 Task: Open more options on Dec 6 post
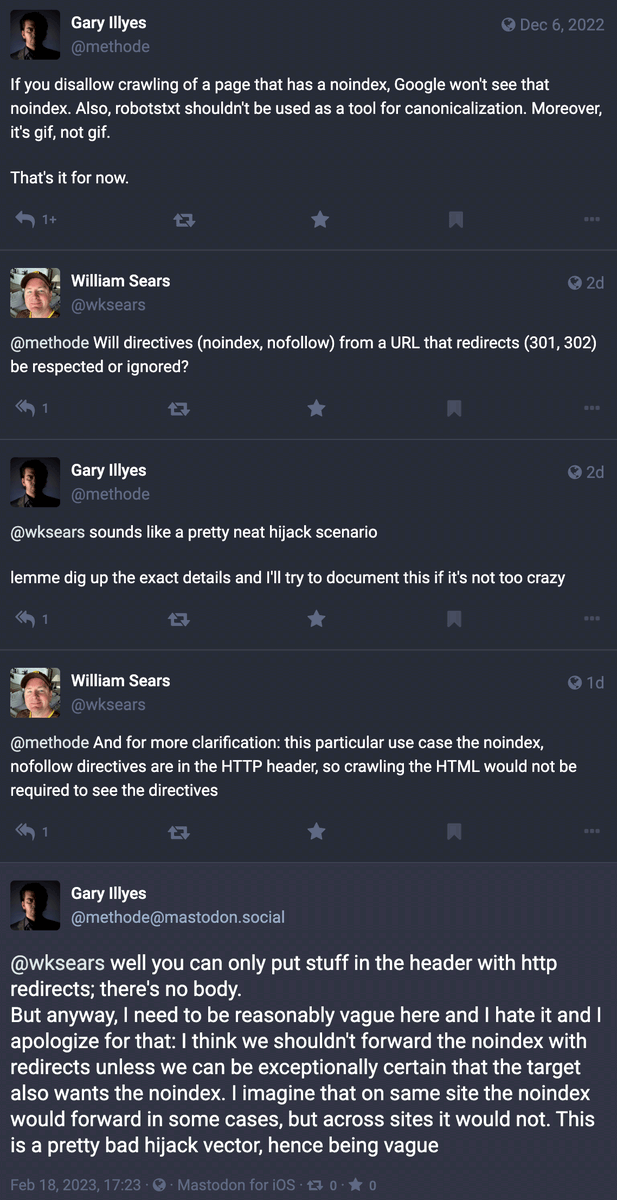click(x=592, y=219)
